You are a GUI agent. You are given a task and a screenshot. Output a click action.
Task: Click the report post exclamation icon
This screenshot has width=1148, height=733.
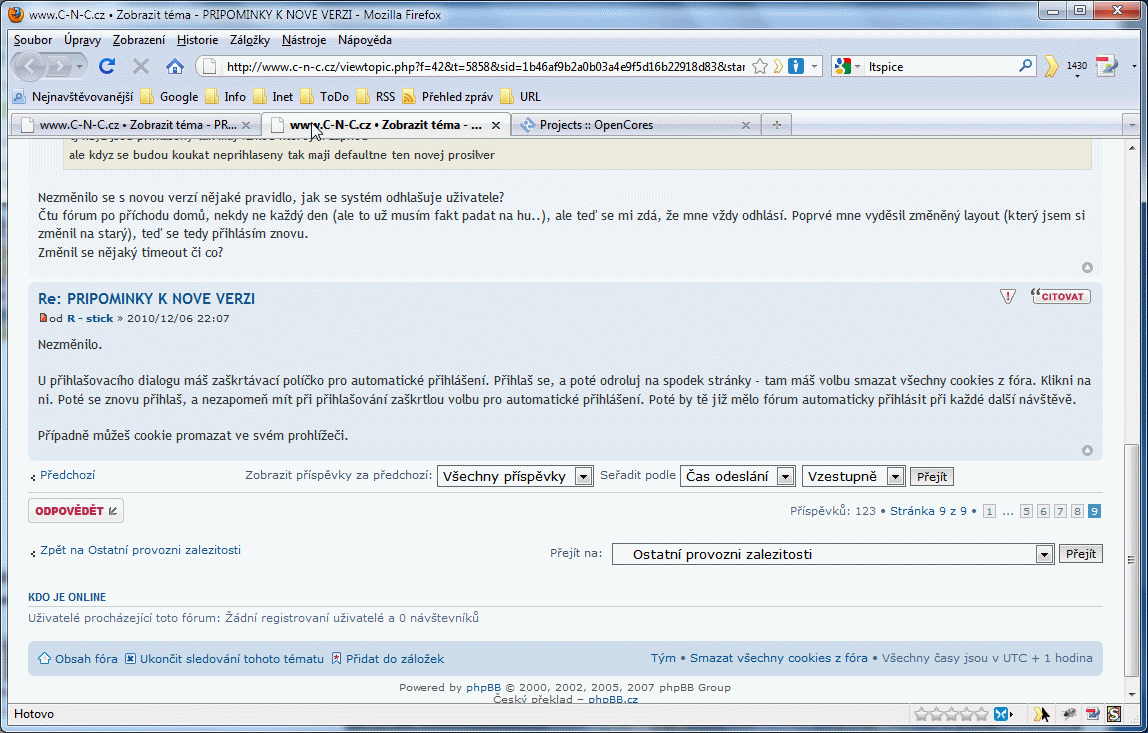pyautogui.click(x=1008, y=296)
